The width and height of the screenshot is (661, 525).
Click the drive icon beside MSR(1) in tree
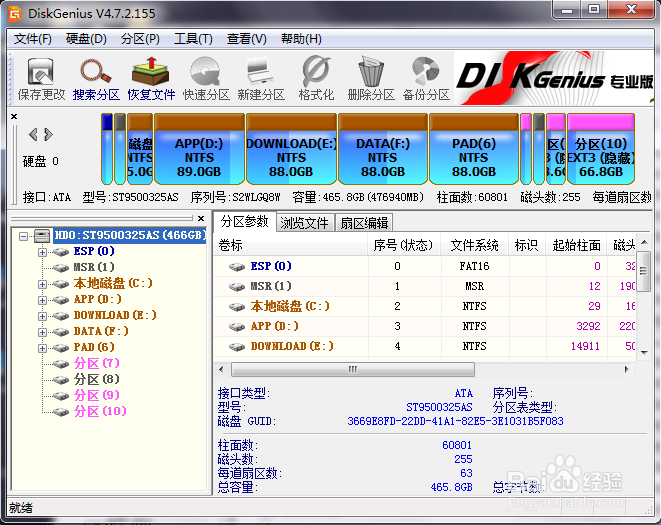(x=61, y=268)
